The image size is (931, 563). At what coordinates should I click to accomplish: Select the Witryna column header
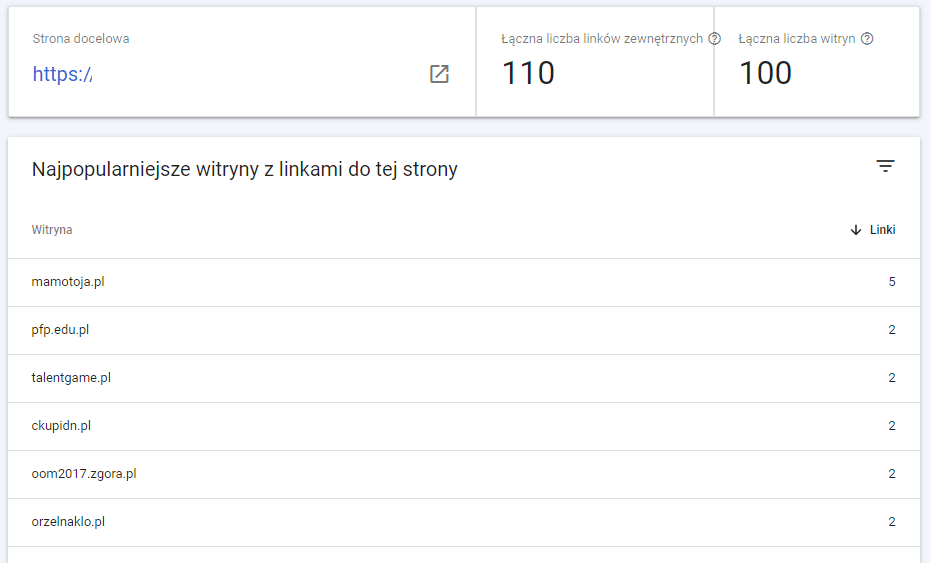tap(52, 230)
